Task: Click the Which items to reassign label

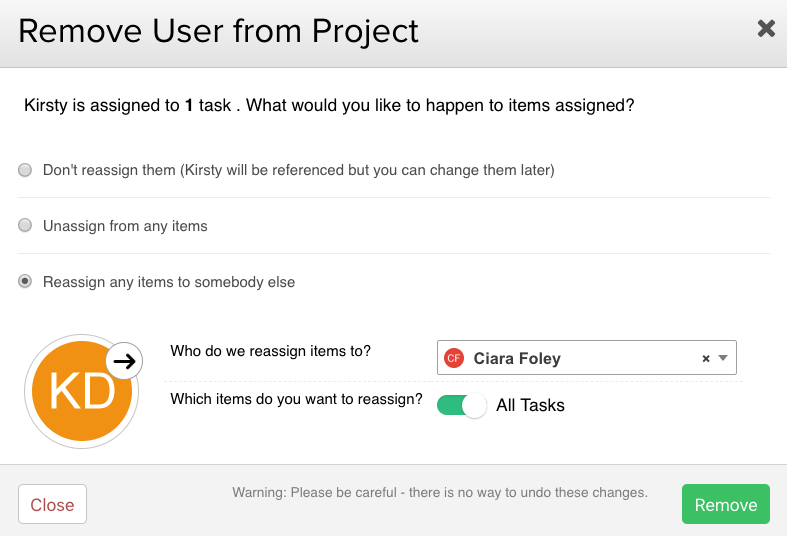Action: point(296,399)
